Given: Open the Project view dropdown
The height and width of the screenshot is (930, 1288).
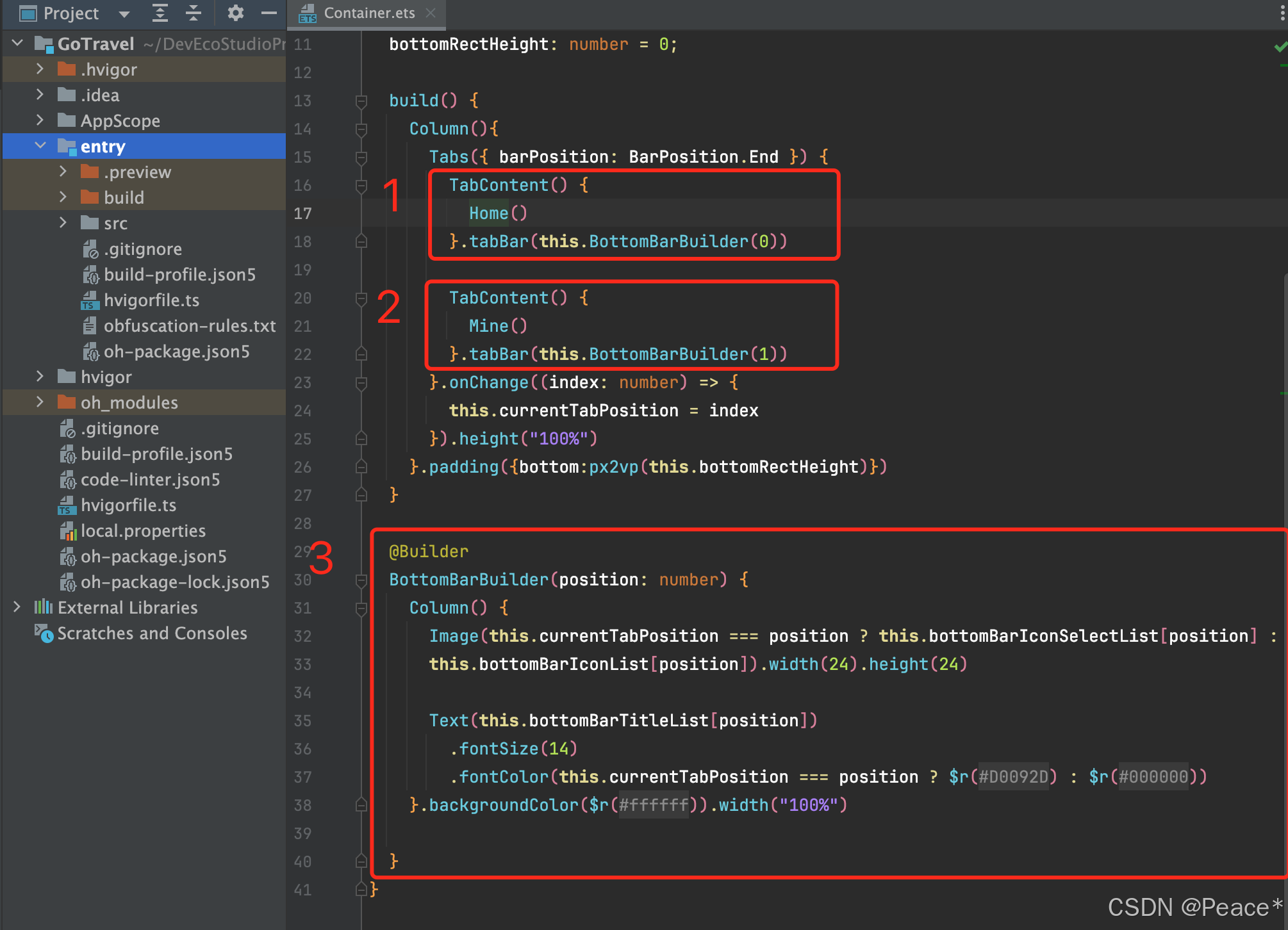Looking at the screenshot, I should (x=124, y=13).
